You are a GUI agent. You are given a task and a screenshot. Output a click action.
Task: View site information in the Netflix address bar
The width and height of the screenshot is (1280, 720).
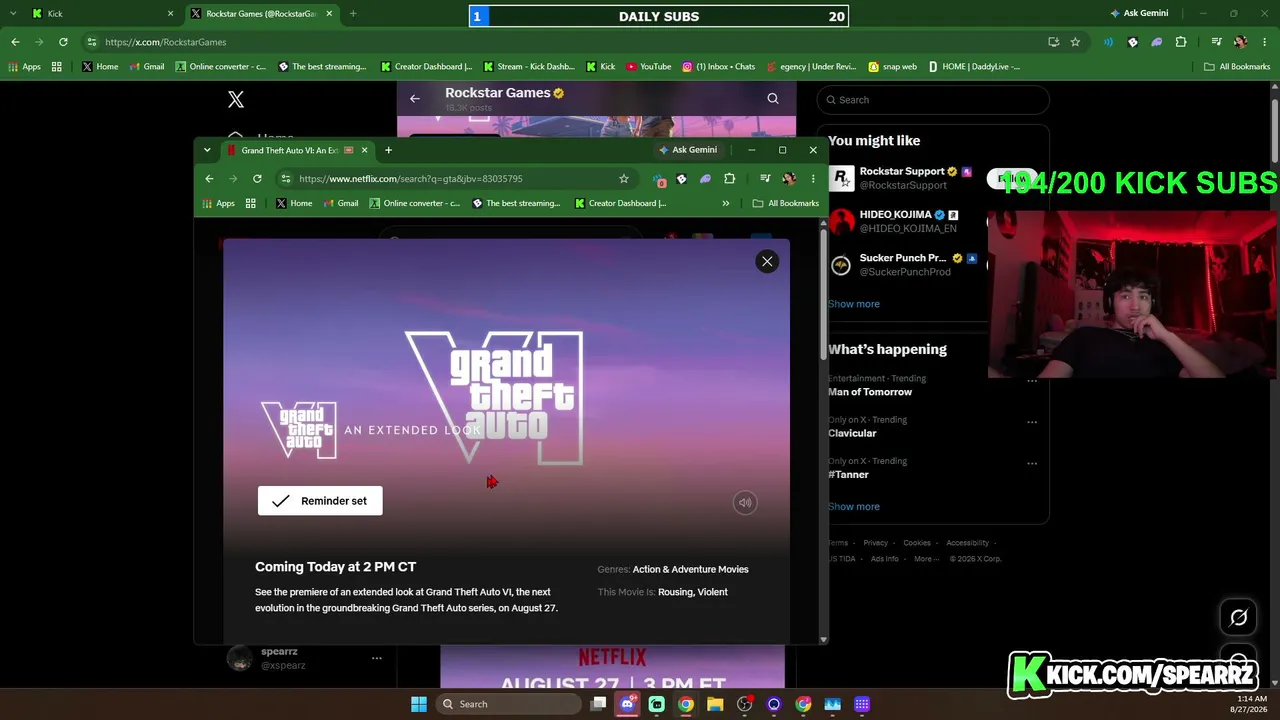click(x=286, y=179)
